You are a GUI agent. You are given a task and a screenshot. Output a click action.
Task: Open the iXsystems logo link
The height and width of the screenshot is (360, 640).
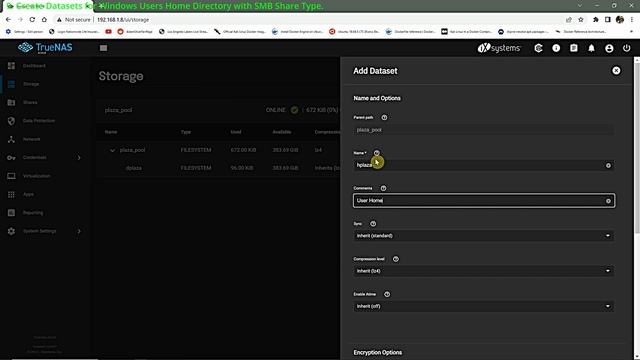click(499, 48)
